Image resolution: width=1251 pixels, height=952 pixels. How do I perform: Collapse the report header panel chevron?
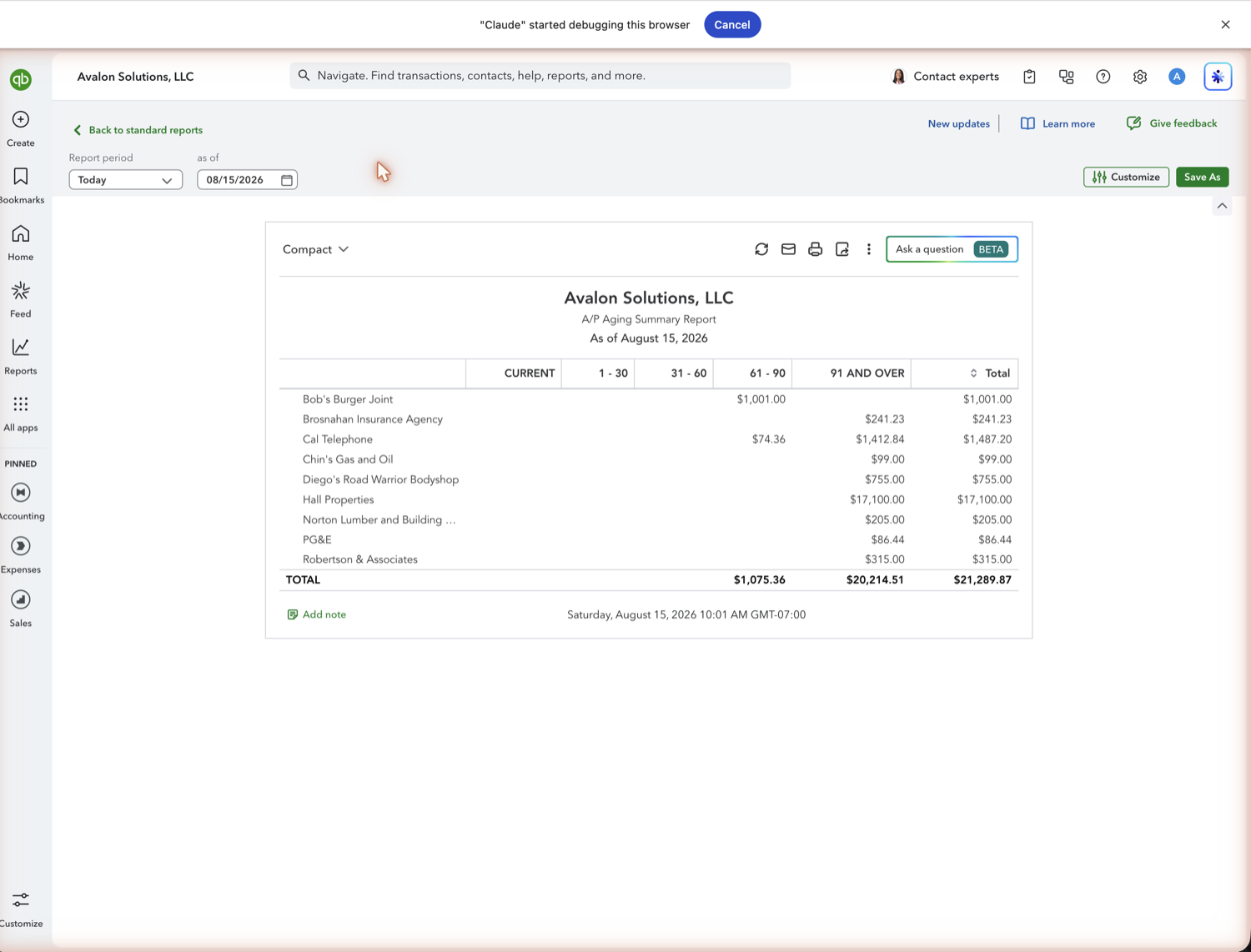coord(1222,206)
